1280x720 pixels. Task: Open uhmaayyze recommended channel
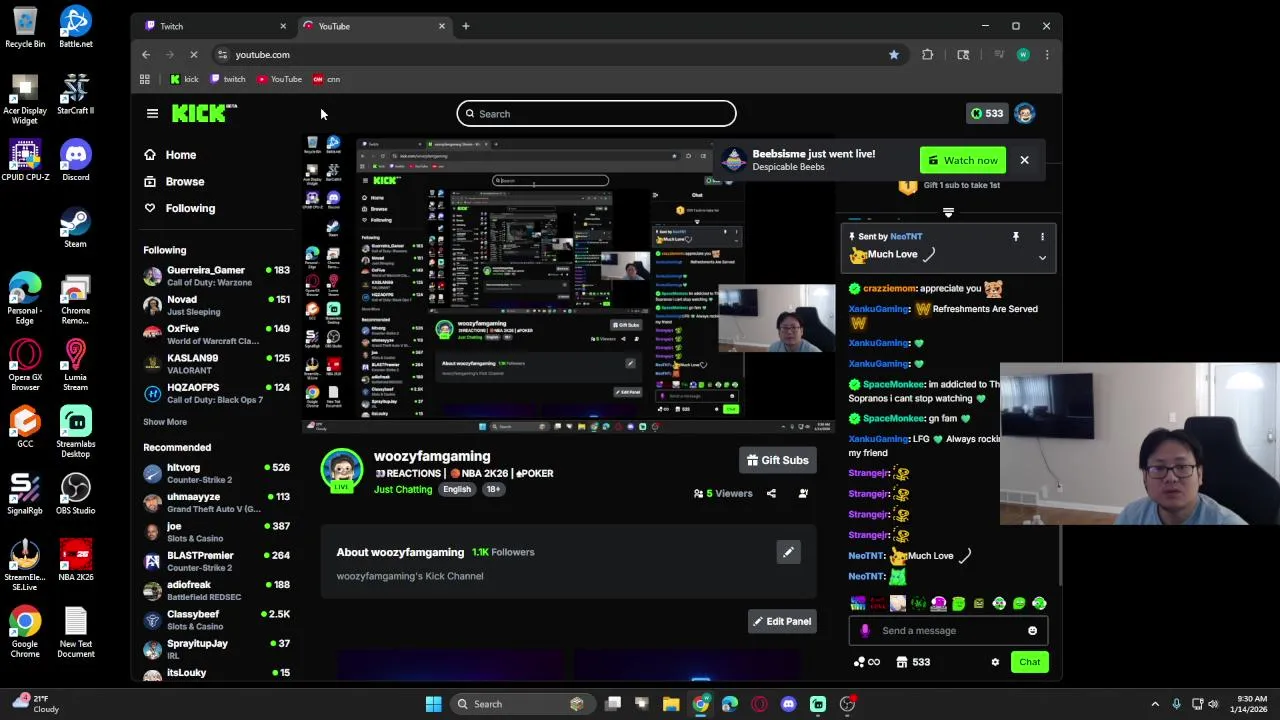click(x=217, y=502)
